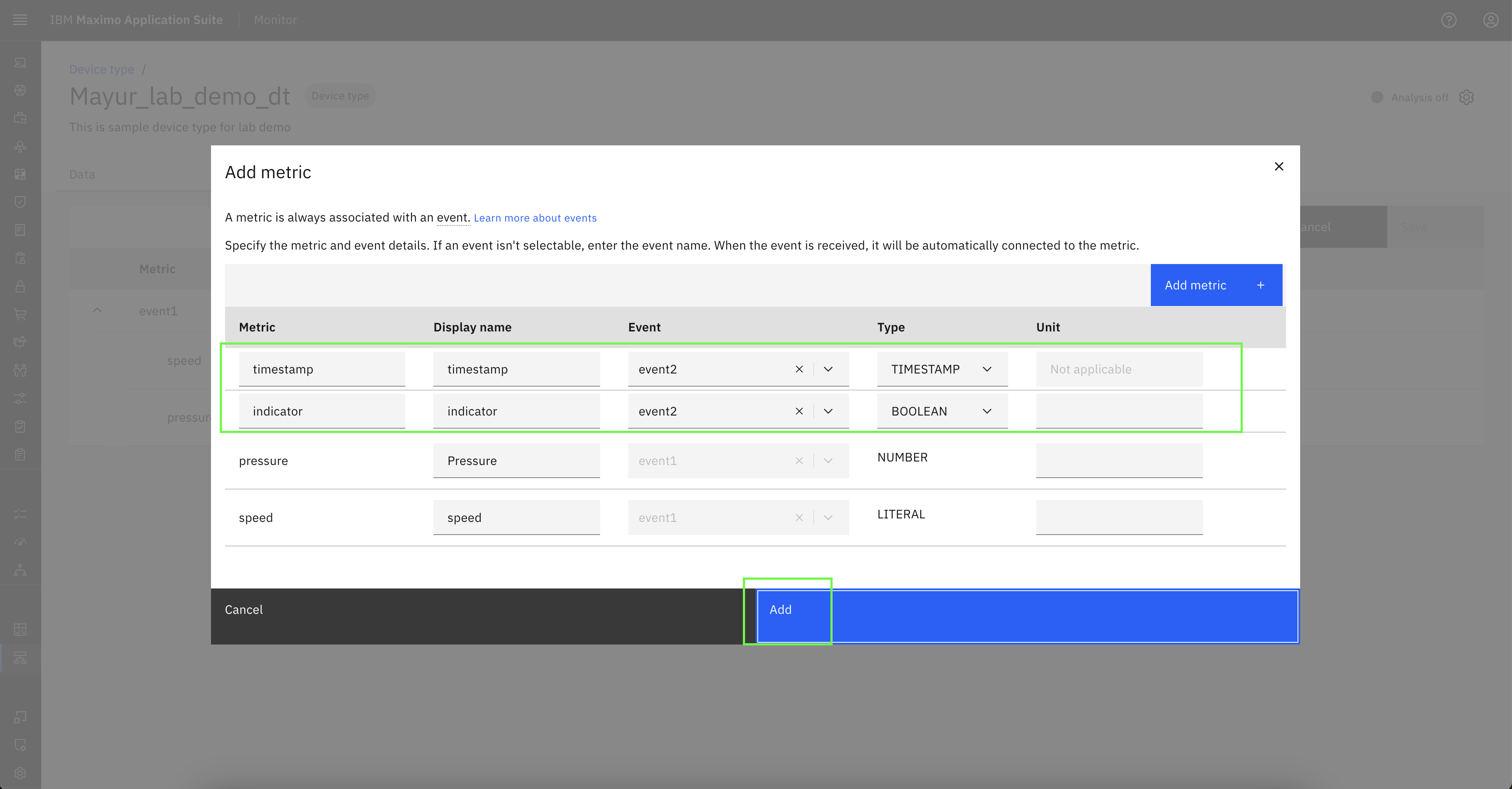Collapse the event1 row in background table

point(98,310)
